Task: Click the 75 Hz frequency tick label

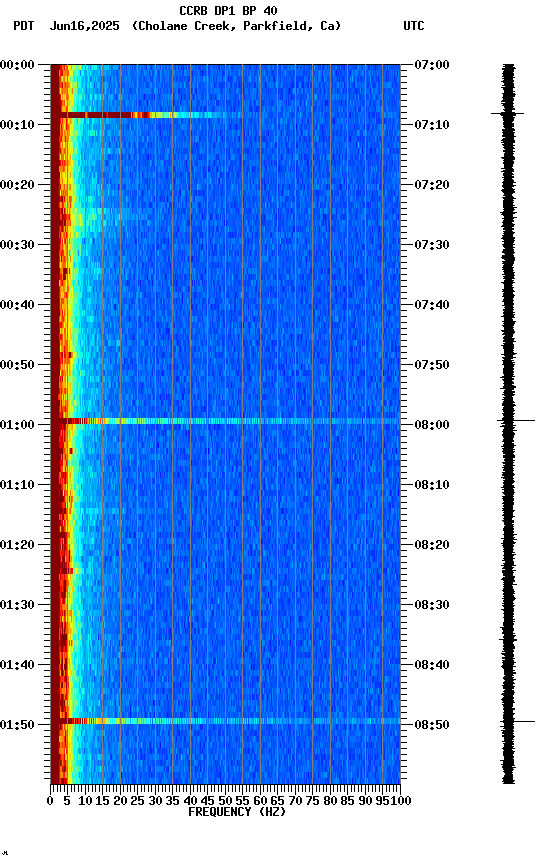Action: [312, 801]
